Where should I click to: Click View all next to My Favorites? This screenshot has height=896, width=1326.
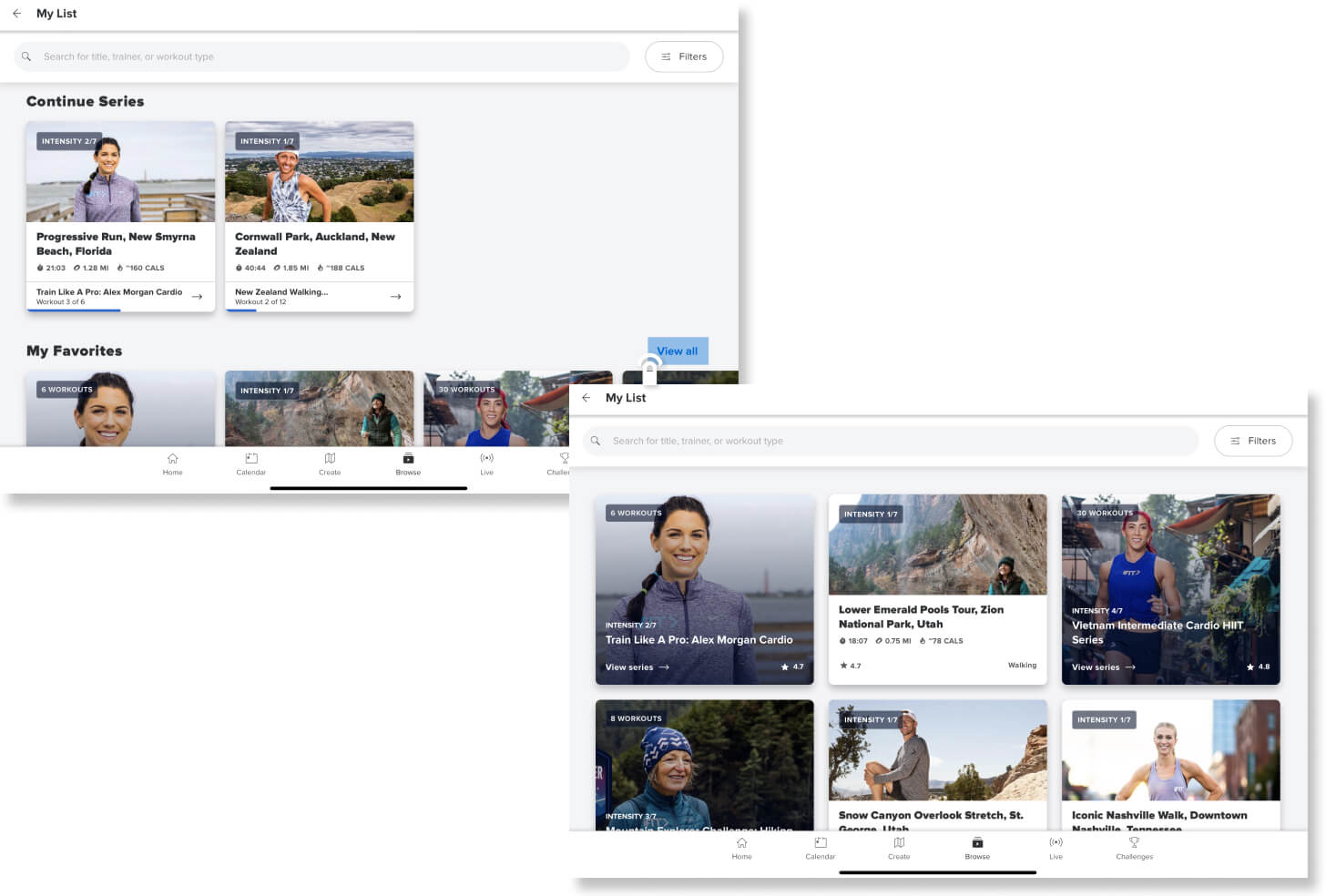(x=678, y=351)
